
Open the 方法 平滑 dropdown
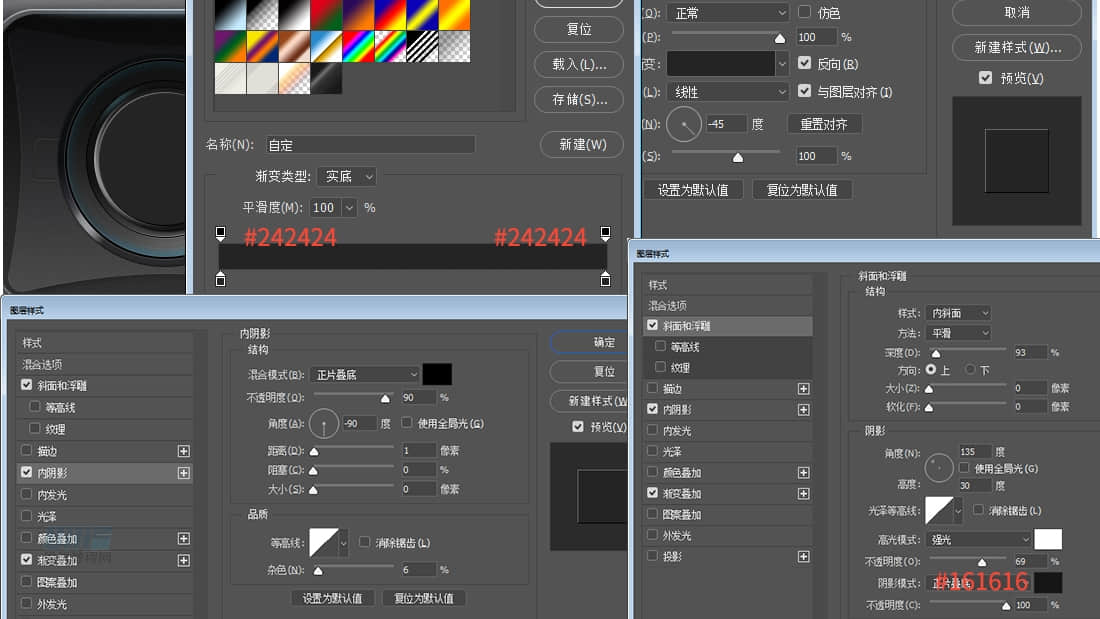point(958,333)
